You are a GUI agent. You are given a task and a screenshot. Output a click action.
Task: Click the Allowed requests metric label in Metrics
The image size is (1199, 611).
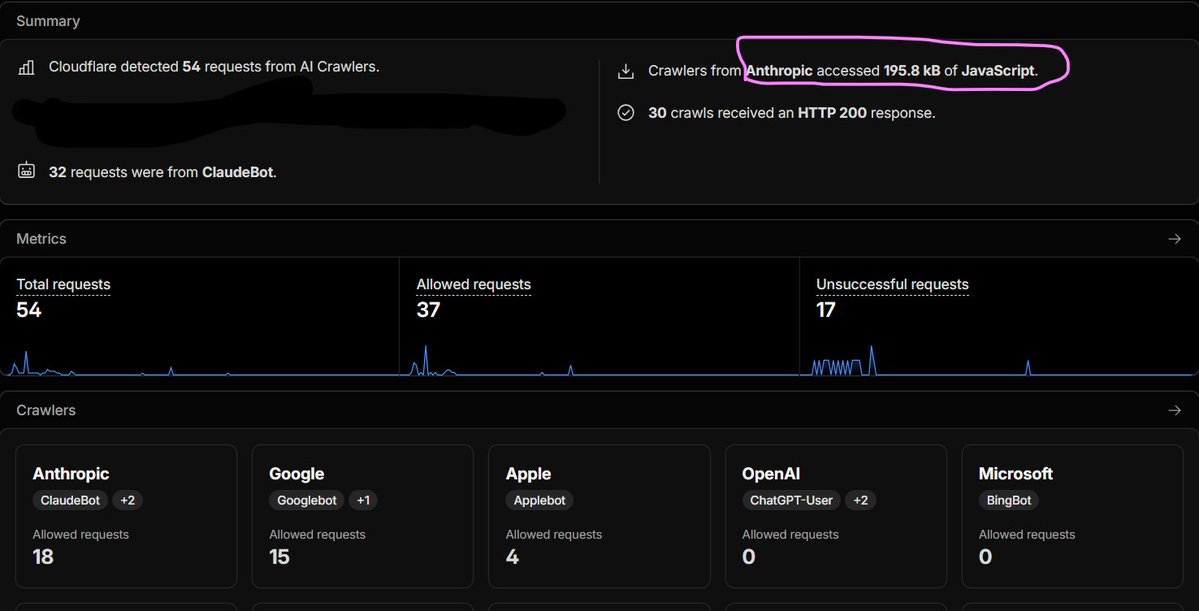coord(473,284)
